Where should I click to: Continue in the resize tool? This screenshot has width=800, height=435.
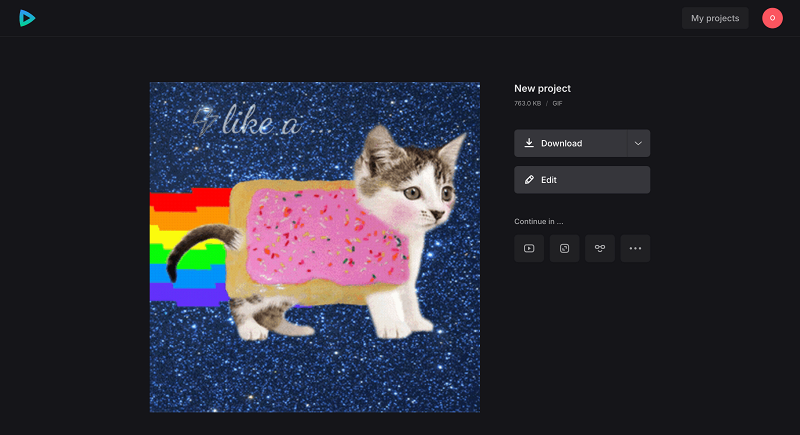coord(564,248)
